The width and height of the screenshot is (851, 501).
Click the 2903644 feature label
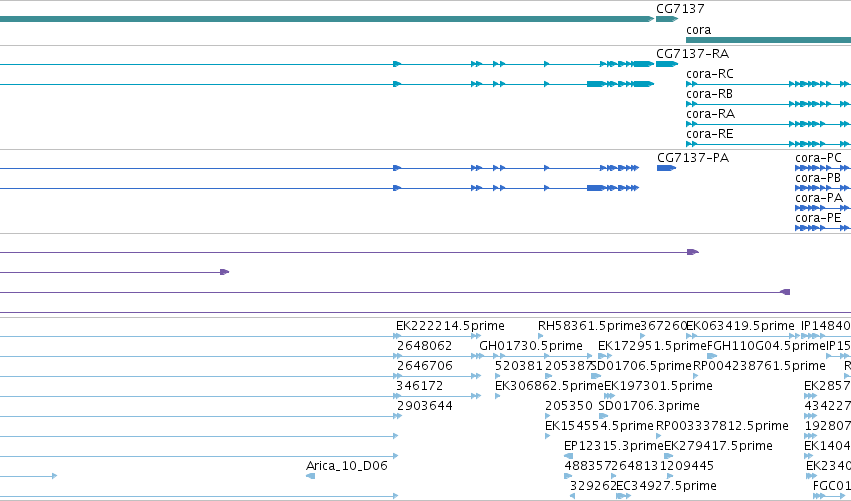coord(424,406)
